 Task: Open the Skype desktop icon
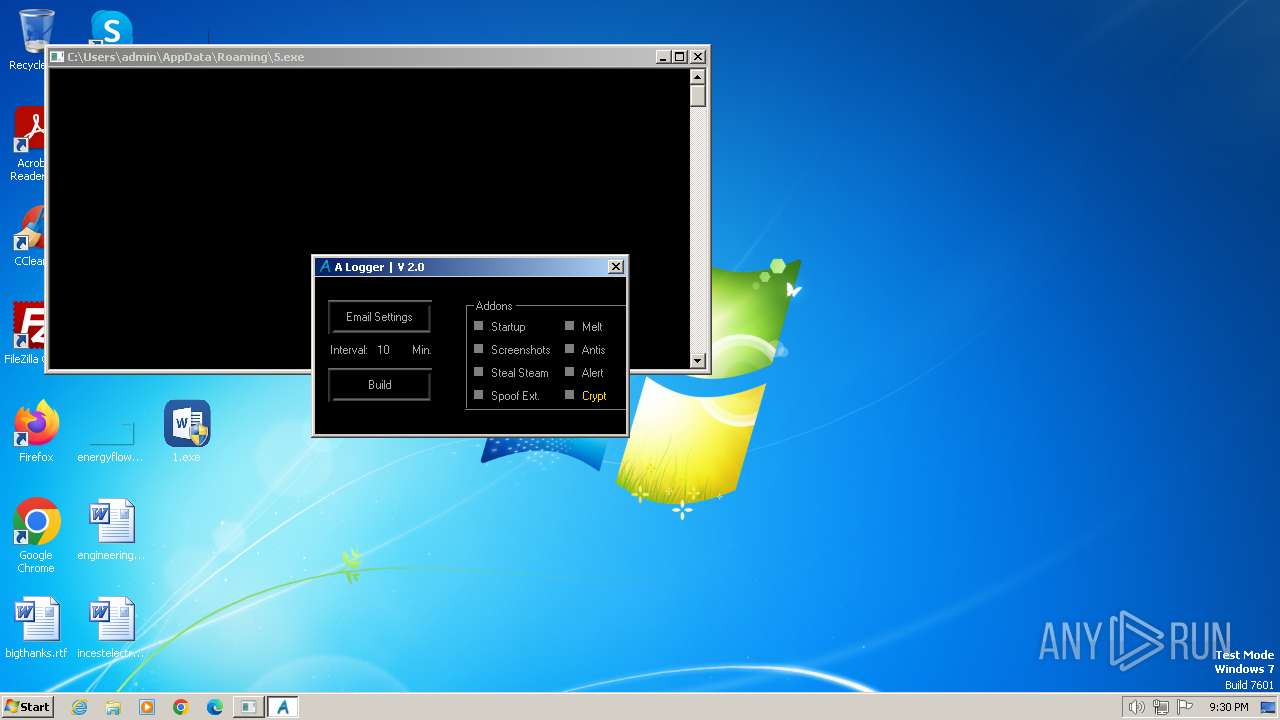click(x=111, y=28)
